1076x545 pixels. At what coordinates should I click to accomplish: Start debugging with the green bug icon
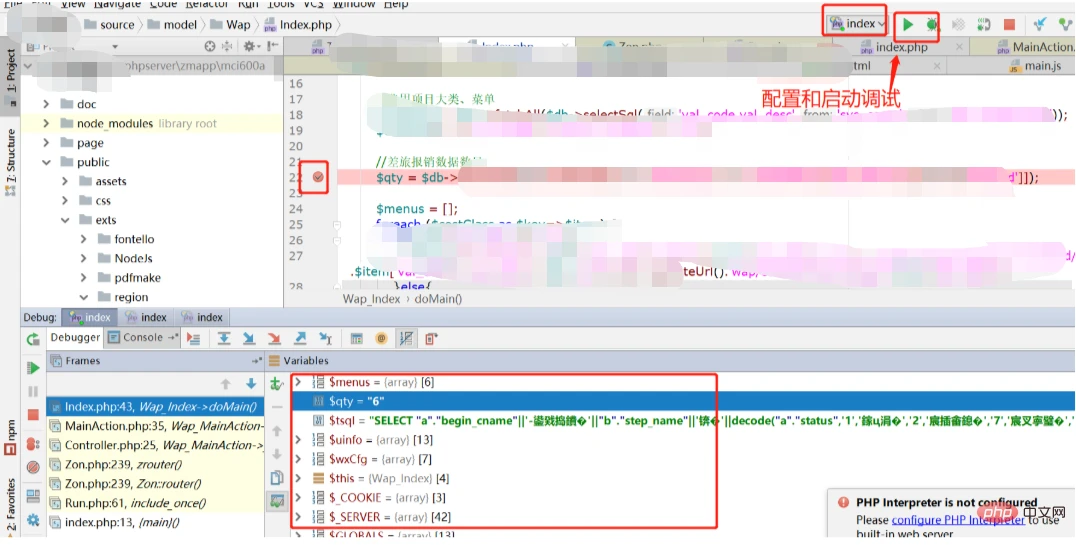933,23
